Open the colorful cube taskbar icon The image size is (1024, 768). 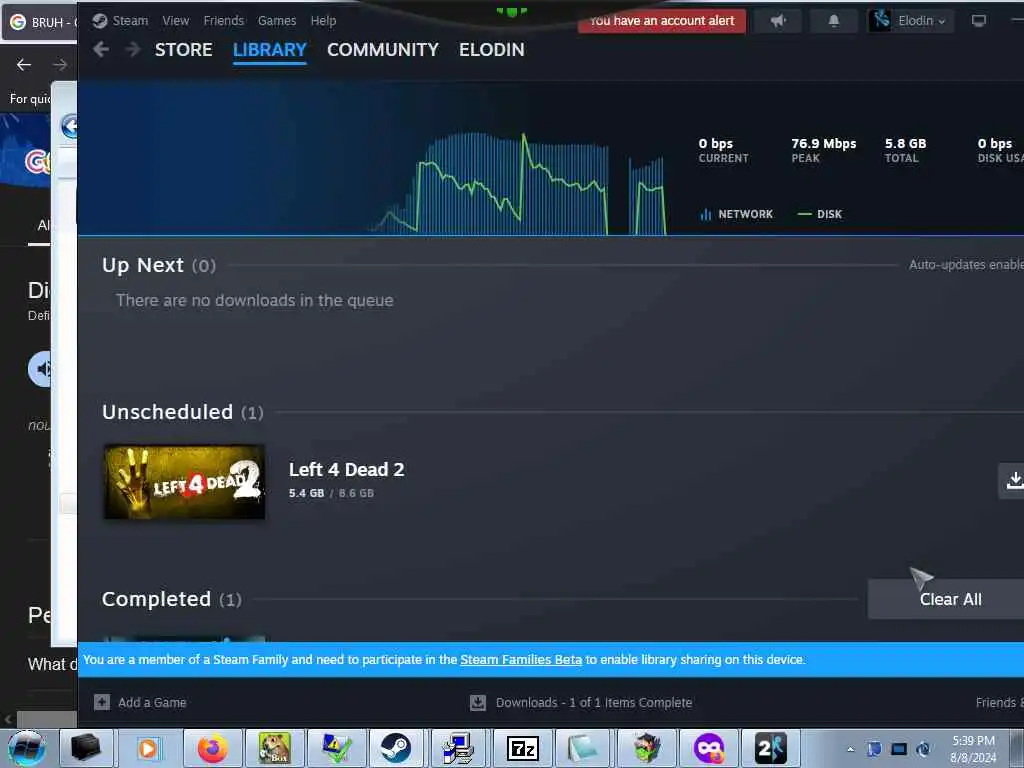click(x=645, y=748)
